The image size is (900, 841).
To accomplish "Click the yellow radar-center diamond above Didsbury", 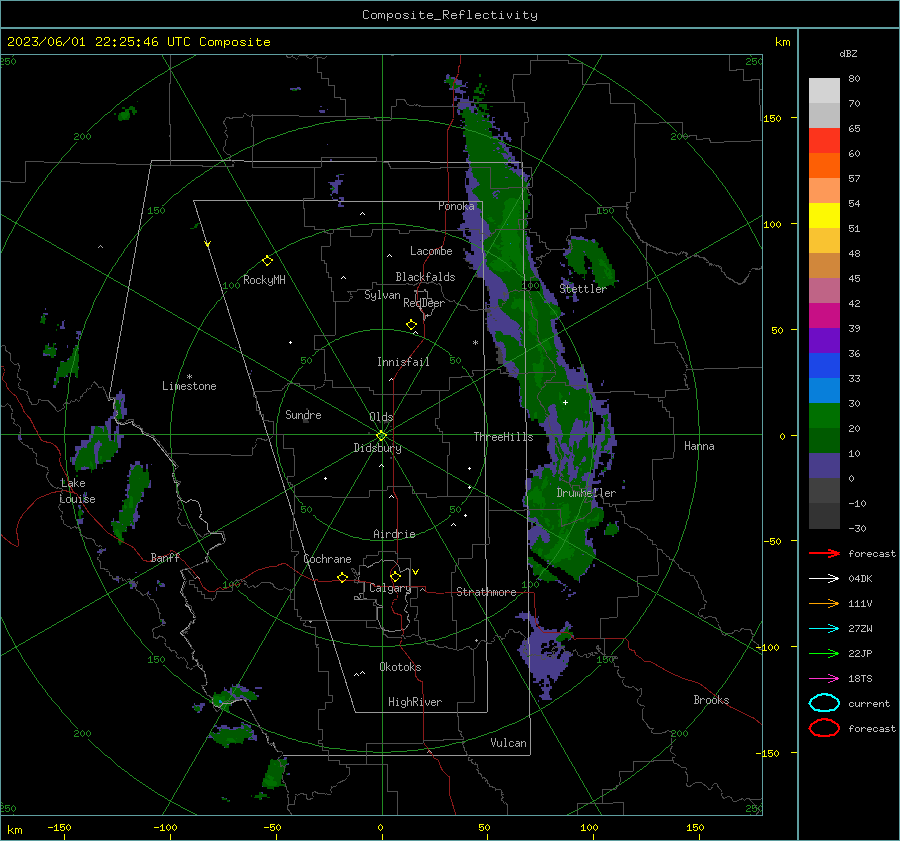I will click(381, 436).
